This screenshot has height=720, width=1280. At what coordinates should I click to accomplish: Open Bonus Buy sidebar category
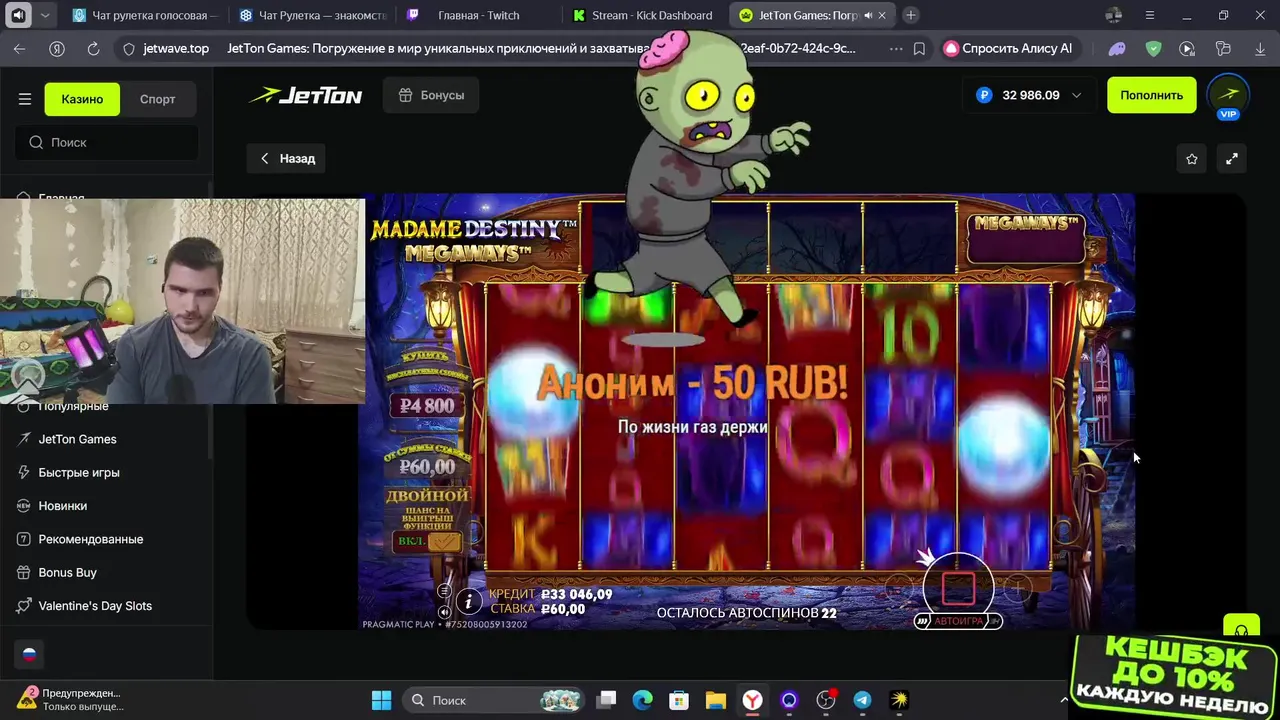point(67,572)
